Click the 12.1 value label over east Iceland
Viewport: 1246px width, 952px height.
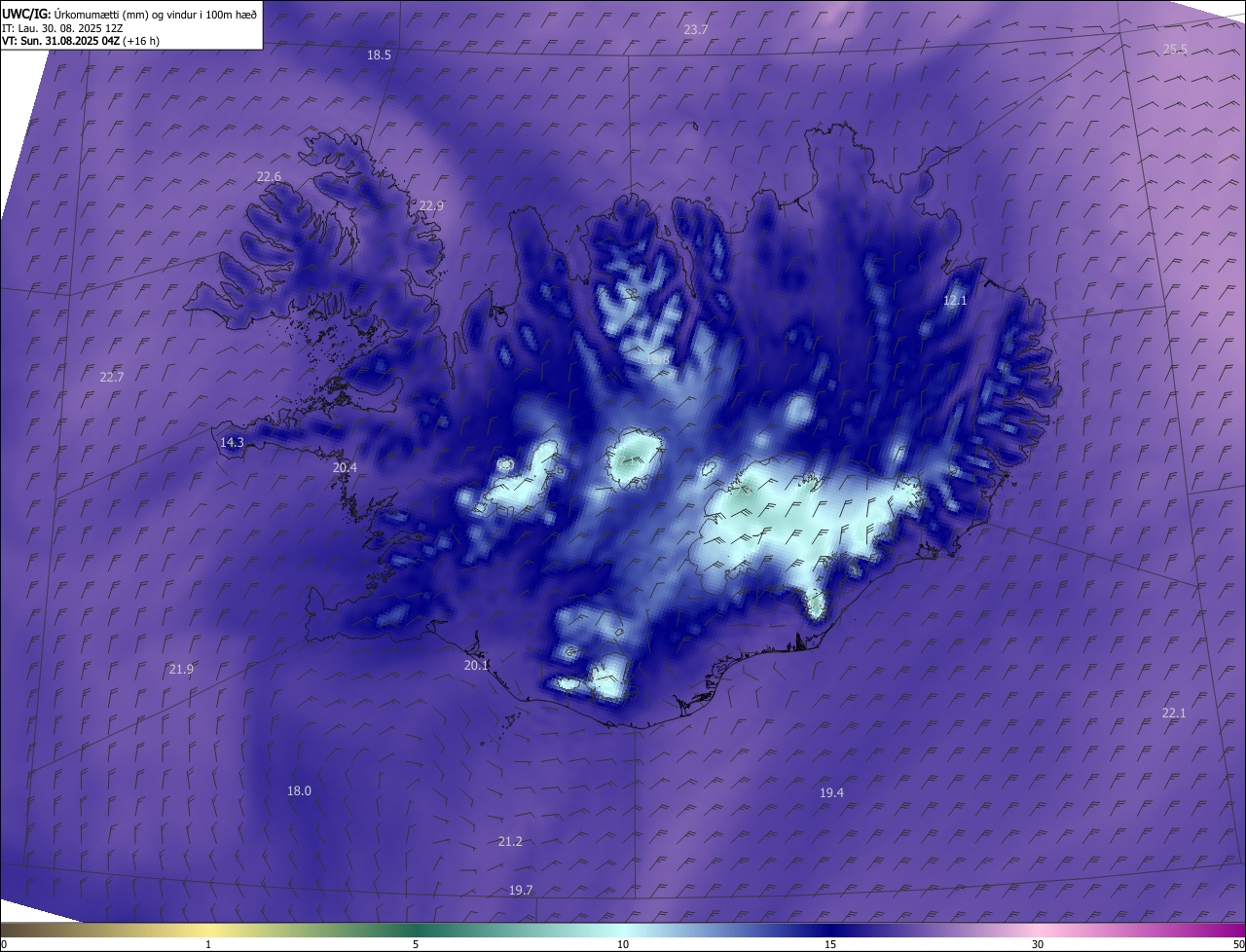[x=955, y=301]
